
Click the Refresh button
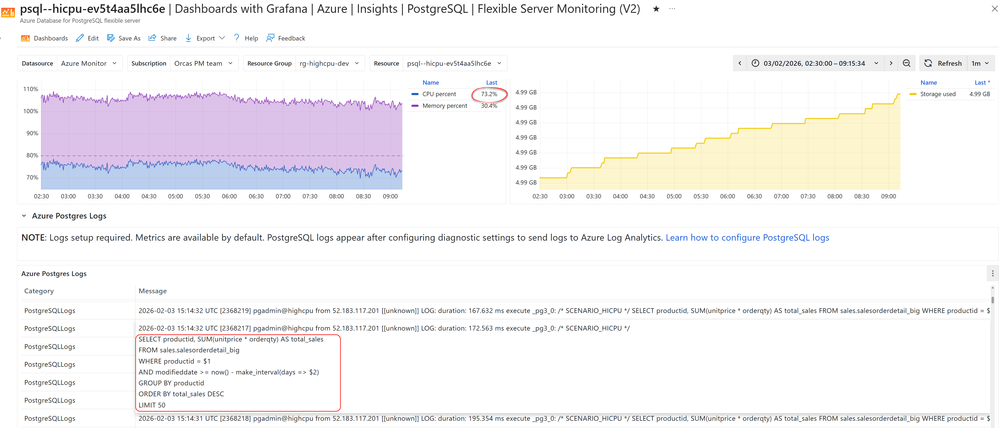pos(943,63)
